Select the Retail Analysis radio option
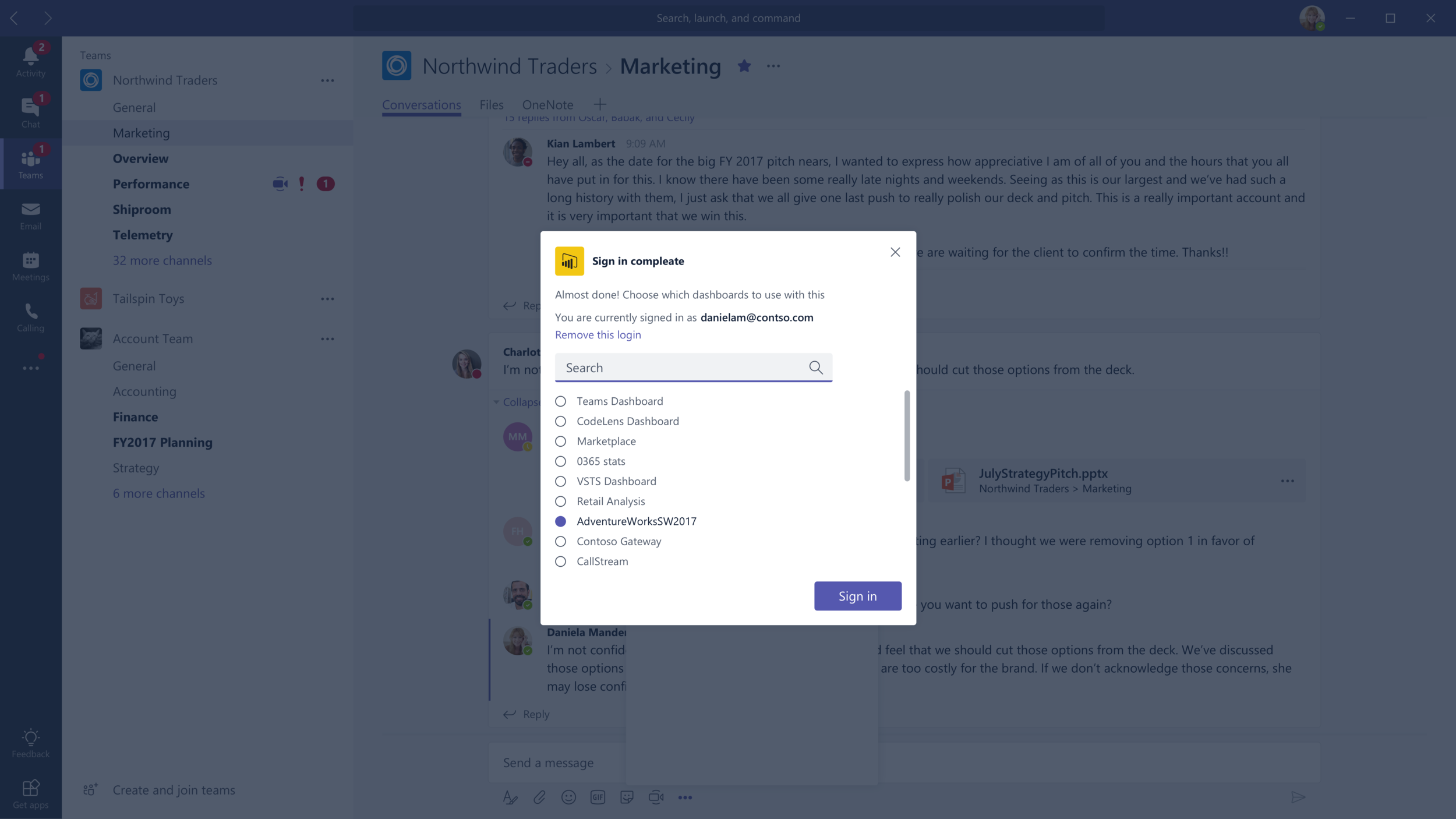The image size is (1456, 819). (x=560, y=502)
